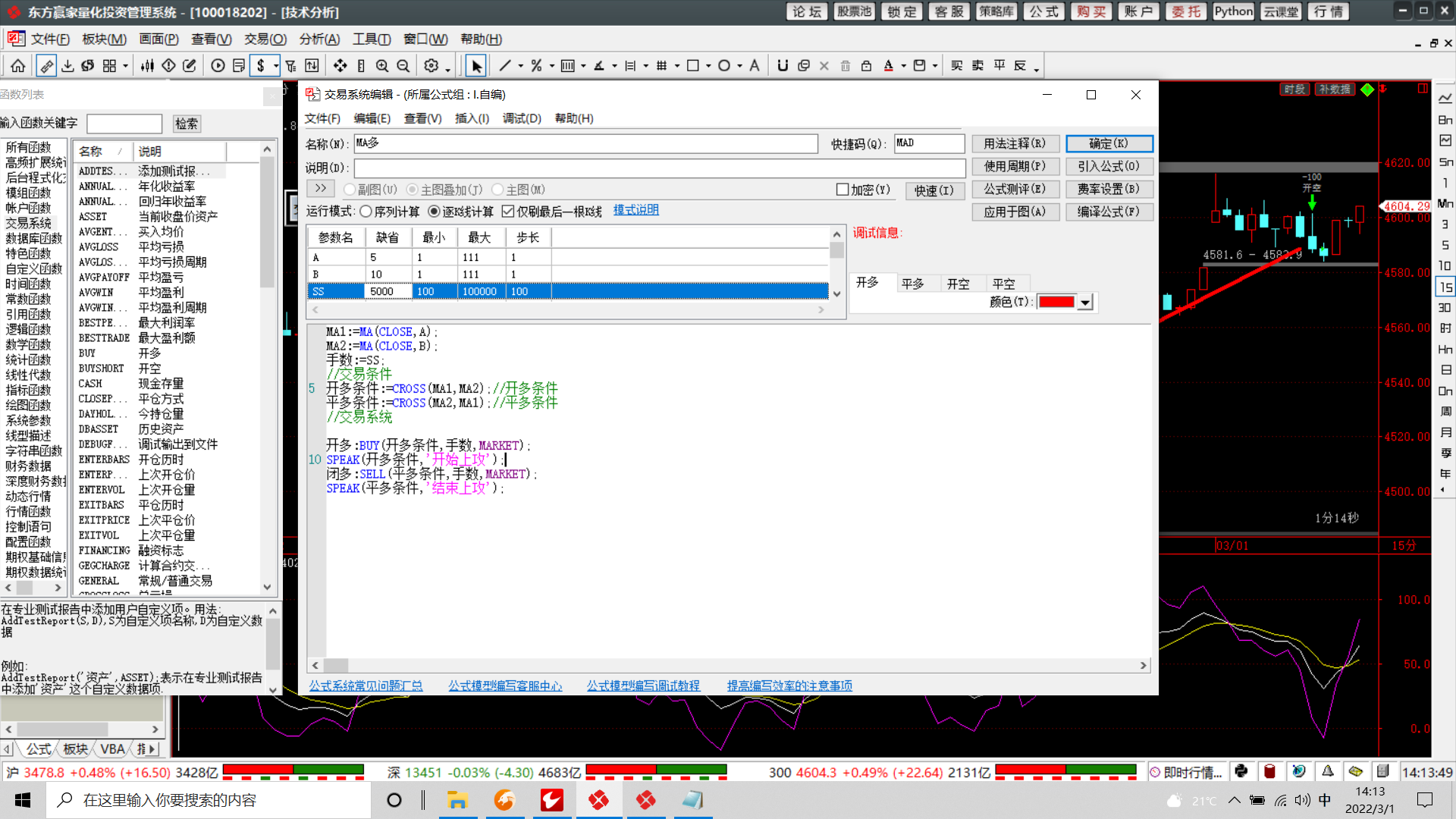Image resolution: width=1456 pixels, height=819 pixels.
Task: Select the 15-minute period icon in right sidebar
Action: 1445,287
